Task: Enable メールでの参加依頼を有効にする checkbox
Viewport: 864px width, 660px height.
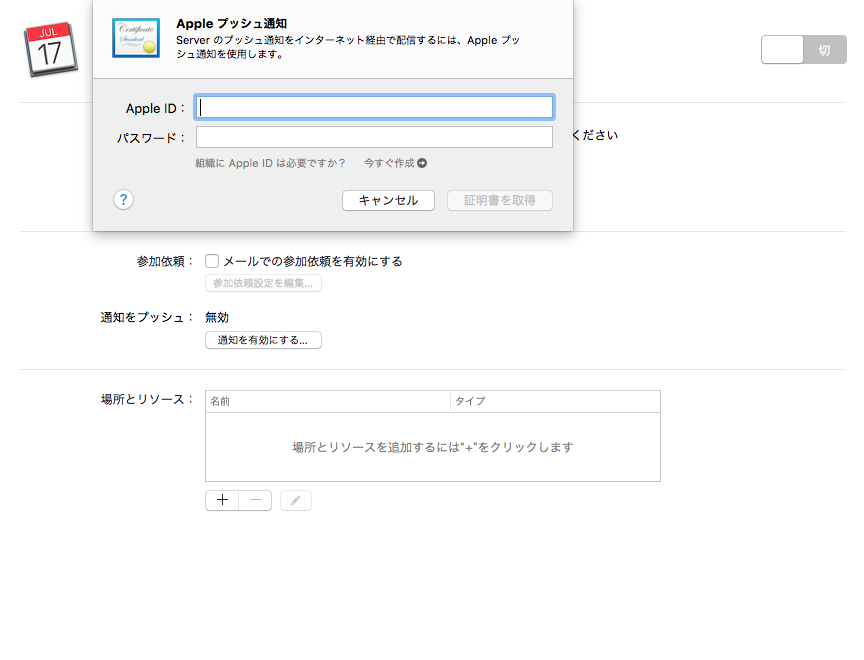Action: click(x=211, y=260)
